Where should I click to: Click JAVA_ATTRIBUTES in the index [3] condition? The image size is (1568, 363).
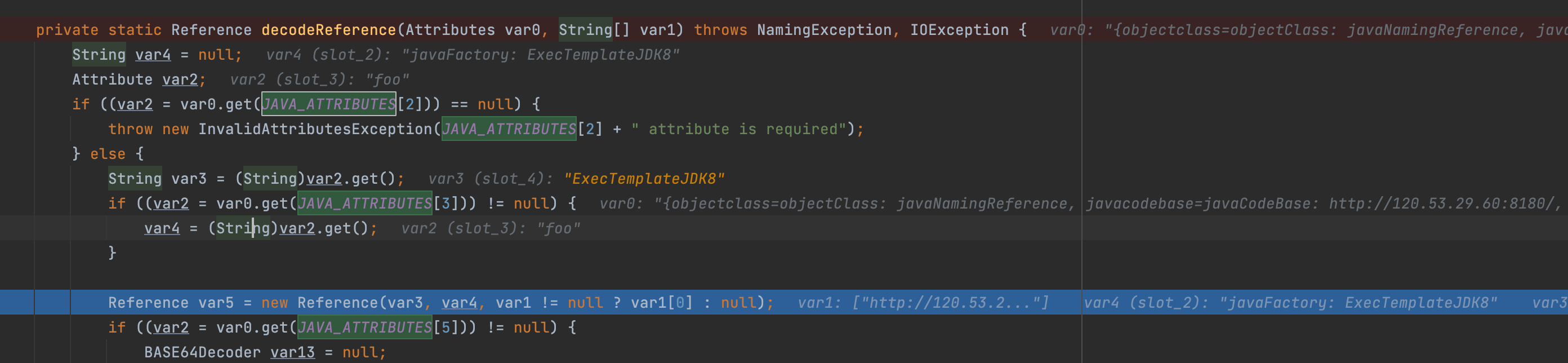pyautogui.click(x=364, y=203)
